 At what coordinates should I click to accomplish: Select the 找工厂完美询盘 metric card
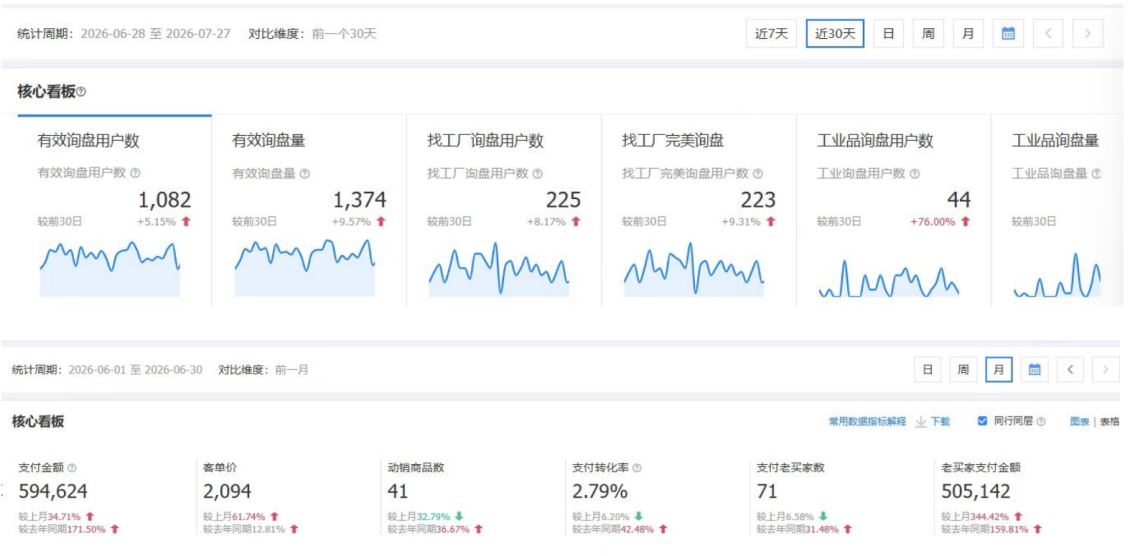click(699, 210)
